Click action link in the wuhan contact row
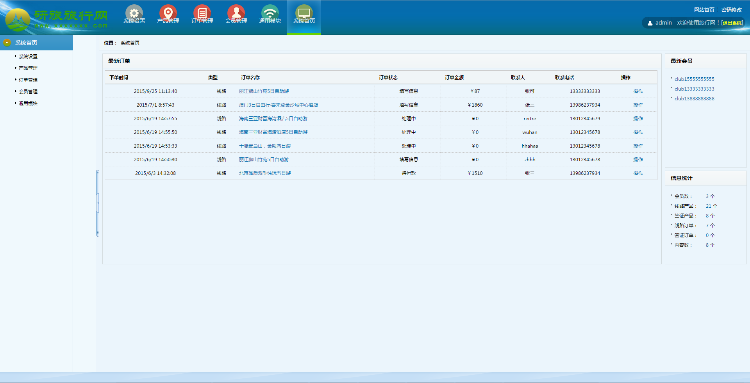 tap(638, 132)
